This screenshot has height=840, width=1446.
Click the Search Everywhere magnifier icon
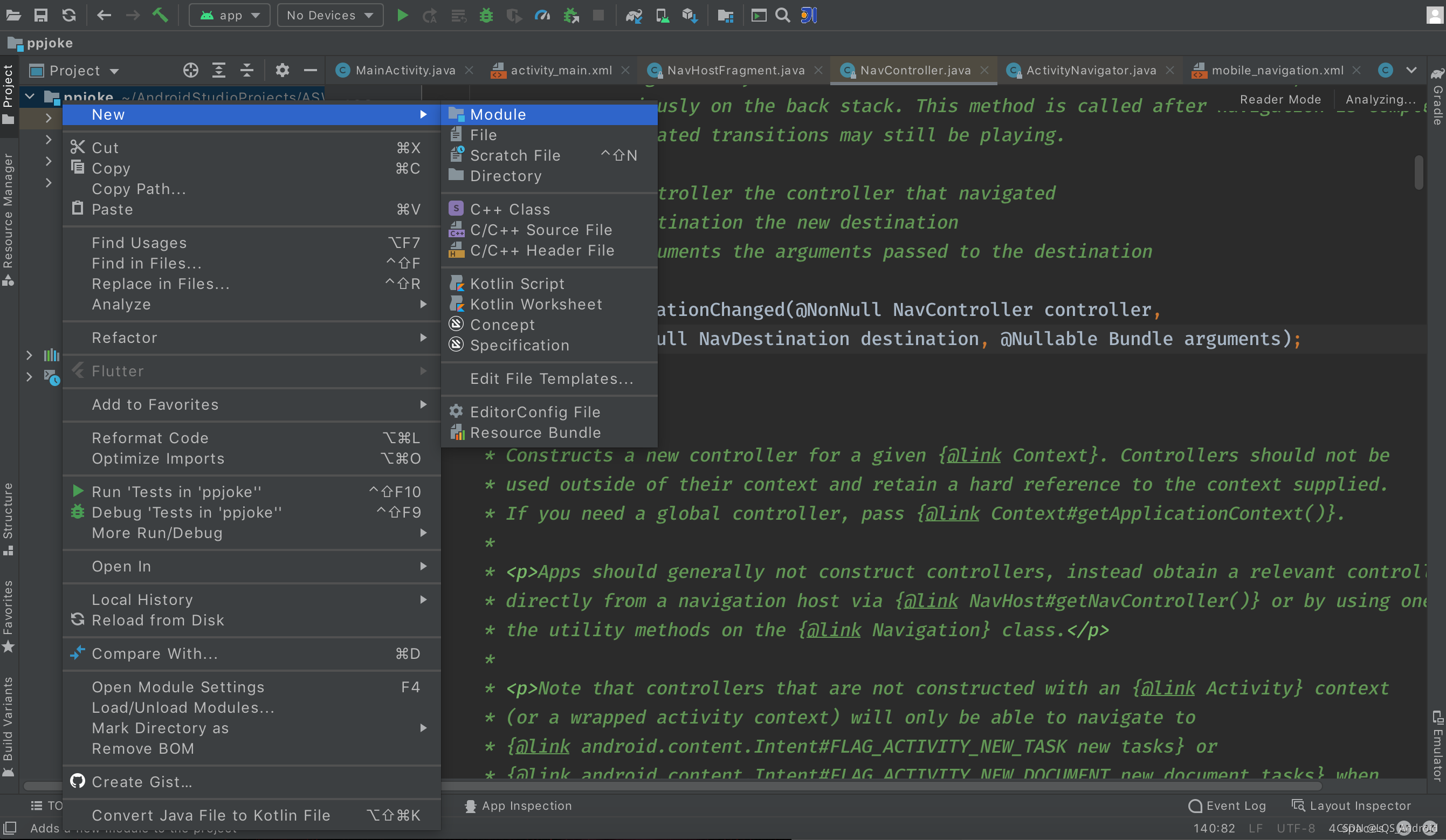pyautogui.click(x=783, y=16)
